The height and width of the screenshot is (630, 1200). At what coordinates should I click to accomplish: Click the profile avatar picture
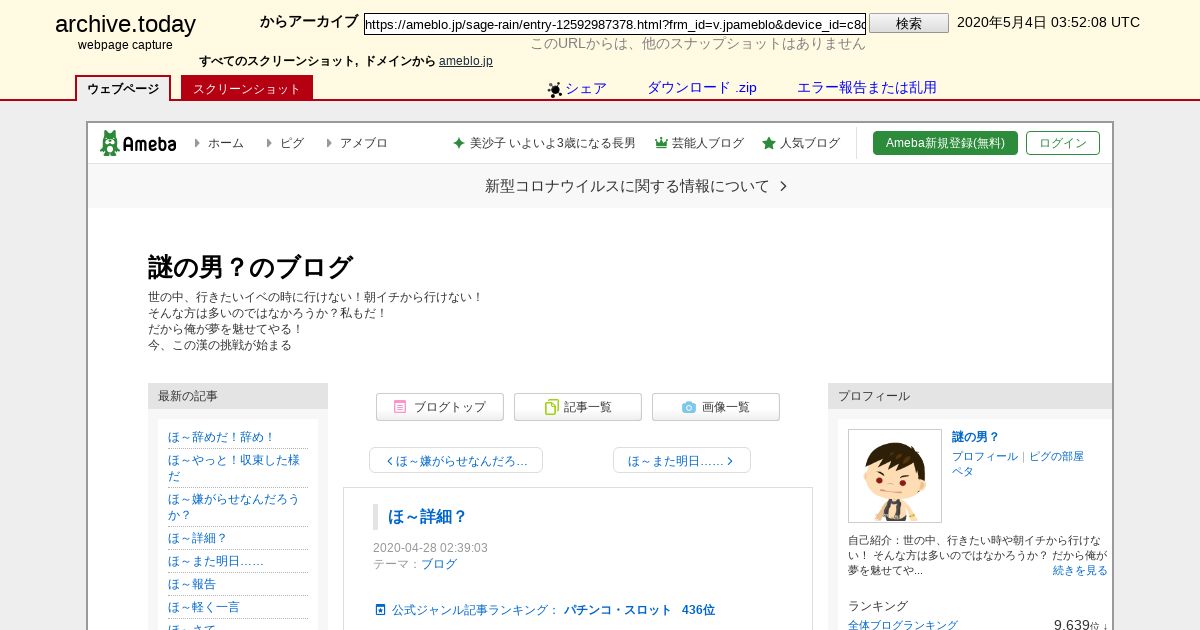coord(895,476)
